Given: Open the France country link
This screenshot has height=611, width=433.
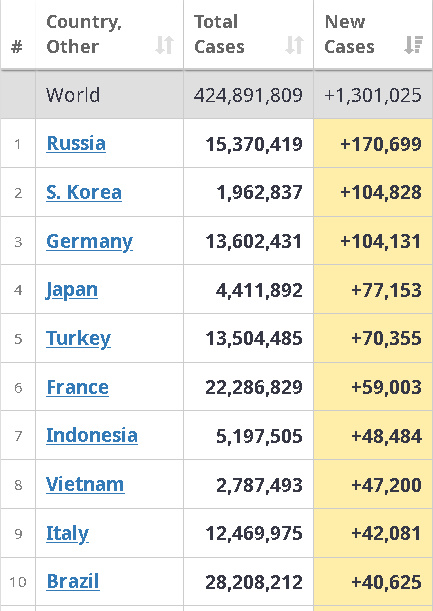Looking at the screenshot, I should 78,387.
